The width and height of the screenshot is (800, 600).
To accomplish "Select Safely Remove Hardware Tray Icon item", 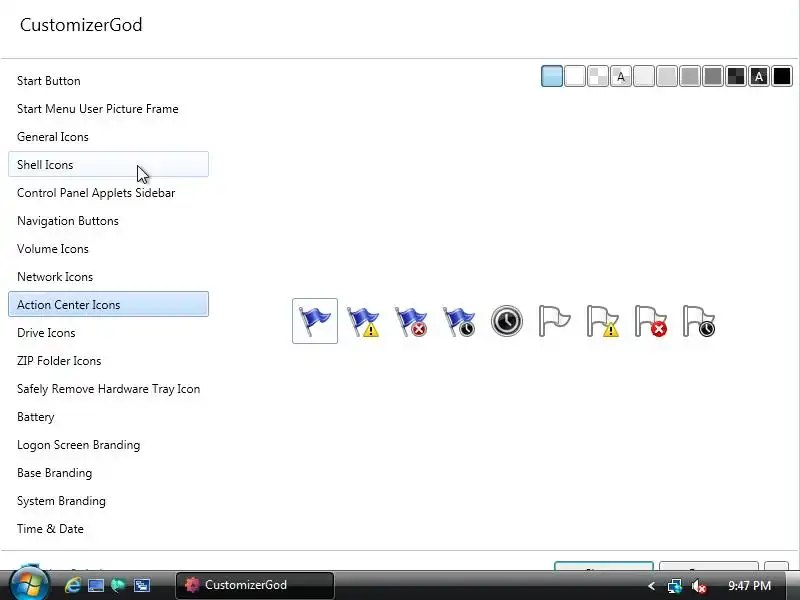I will [108, 389].
